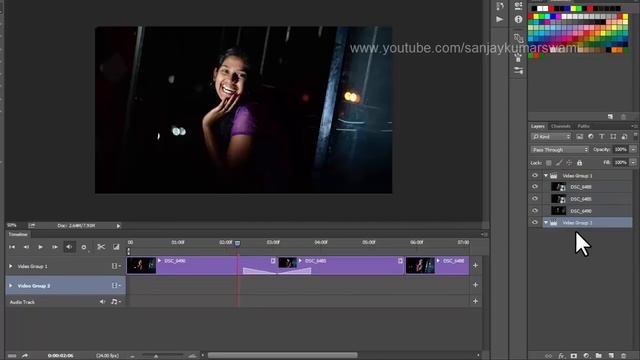This screenshot has height=360, width=640.
Task: Add media to Video Group 2 track
Action: tap(476, 284)
